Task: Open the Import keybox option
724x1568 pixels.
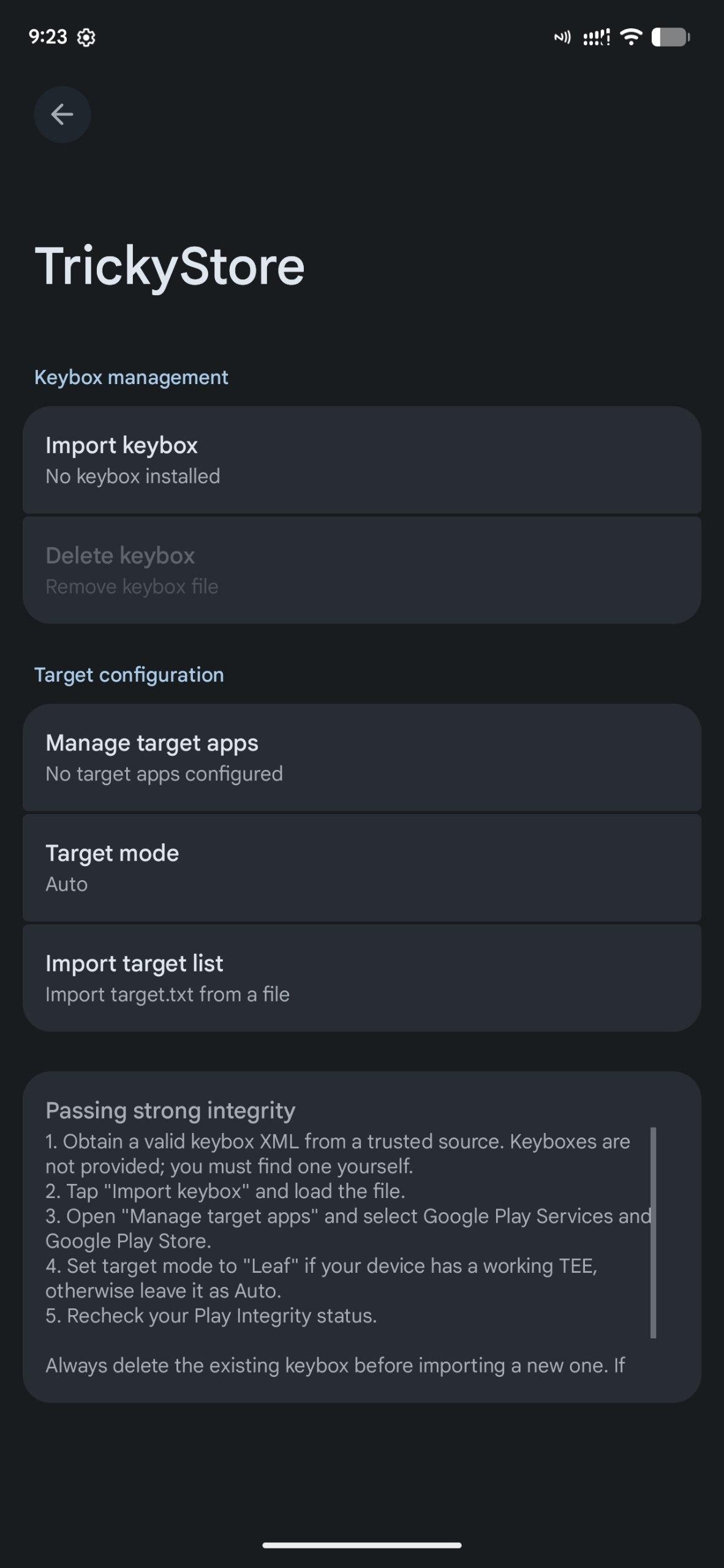Action: tap(361, 460)
